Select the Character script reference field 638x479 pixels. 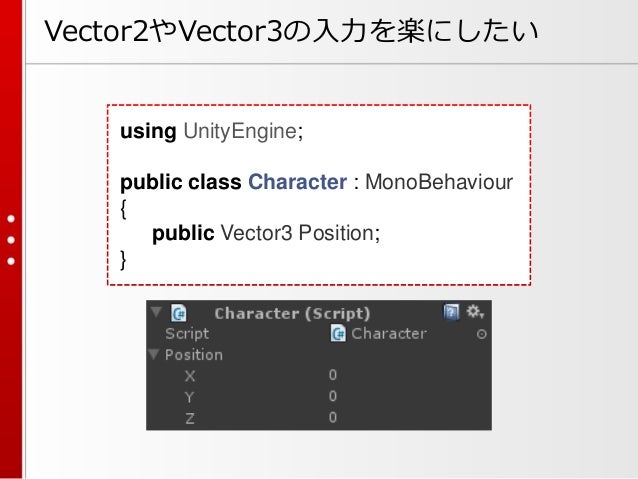coord(401,334)
